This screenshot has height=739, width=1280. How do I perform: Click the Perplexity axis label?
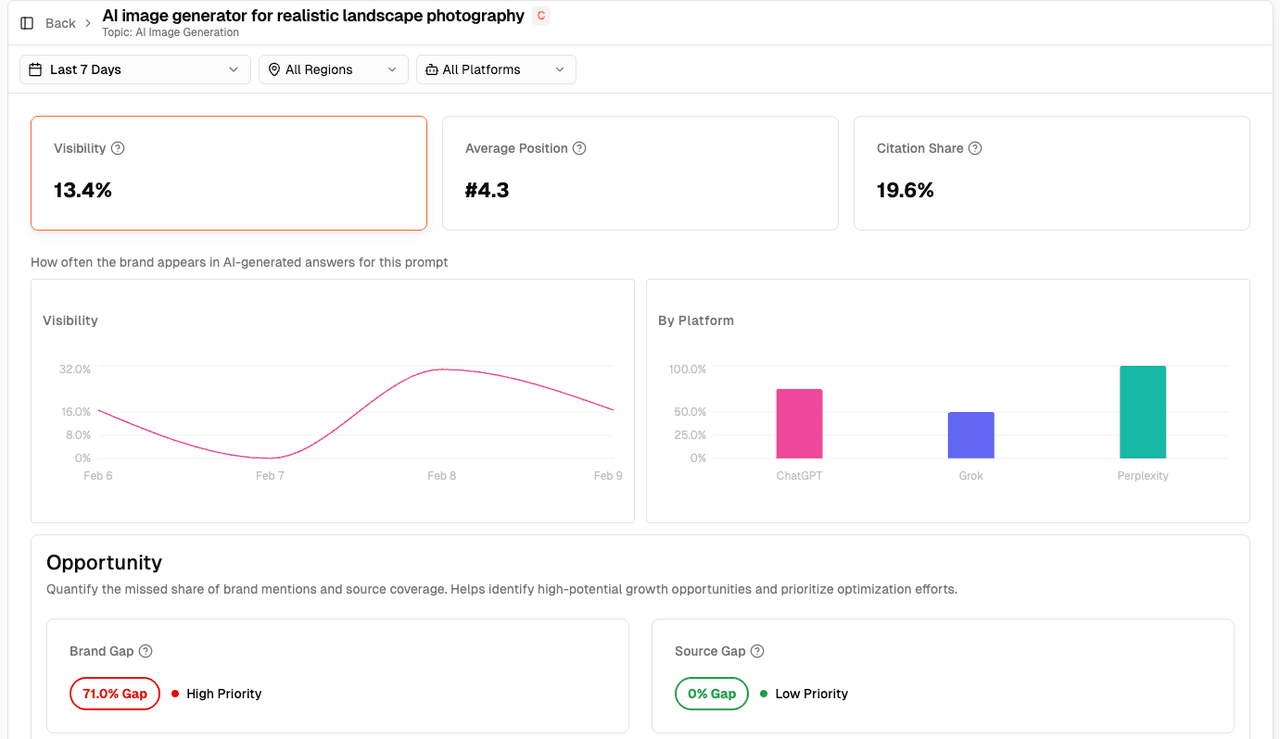click(1143, 476)
